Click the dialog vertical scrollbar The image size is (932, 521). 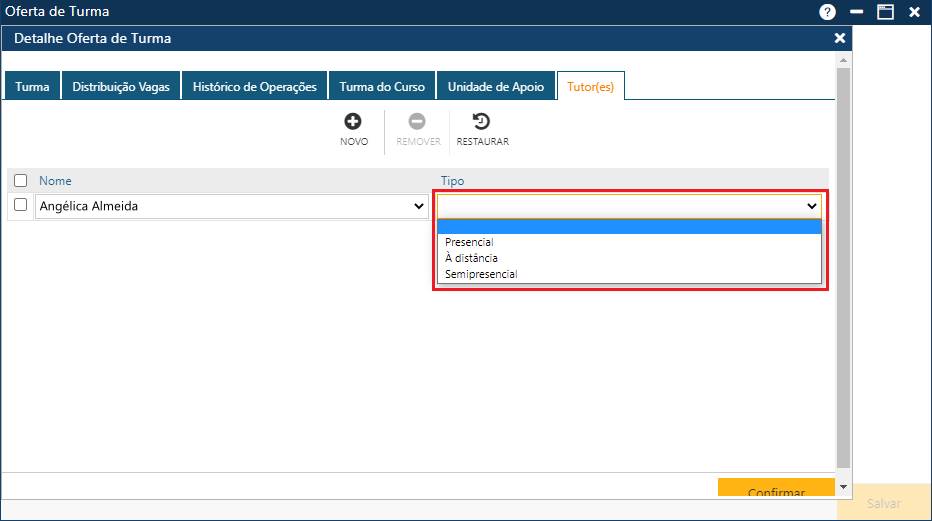(x=843, y=270)
